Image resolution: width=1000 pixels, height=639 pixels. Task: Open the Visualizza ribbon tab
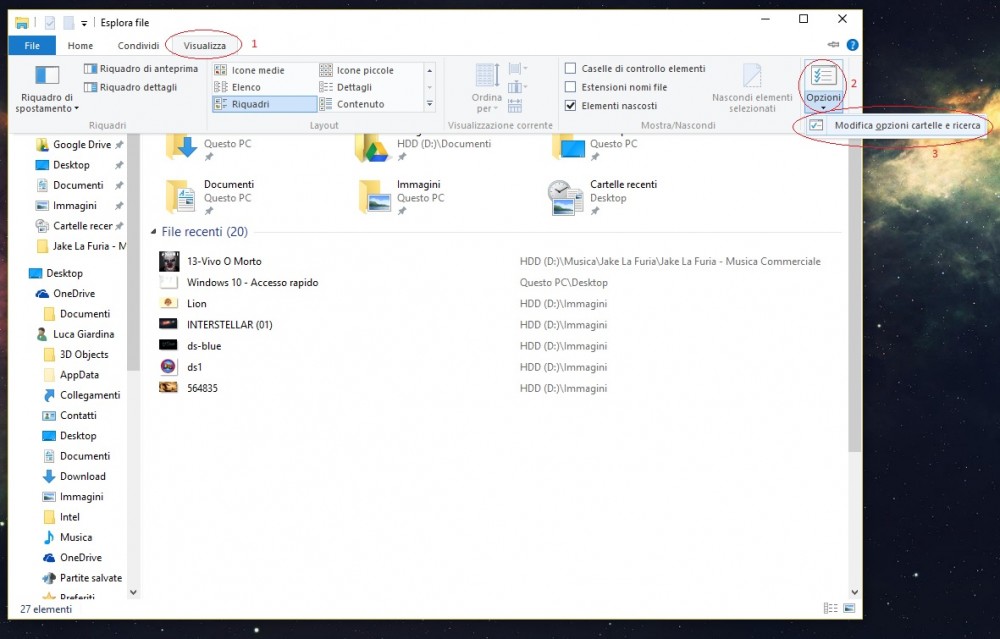click(204, 46)
